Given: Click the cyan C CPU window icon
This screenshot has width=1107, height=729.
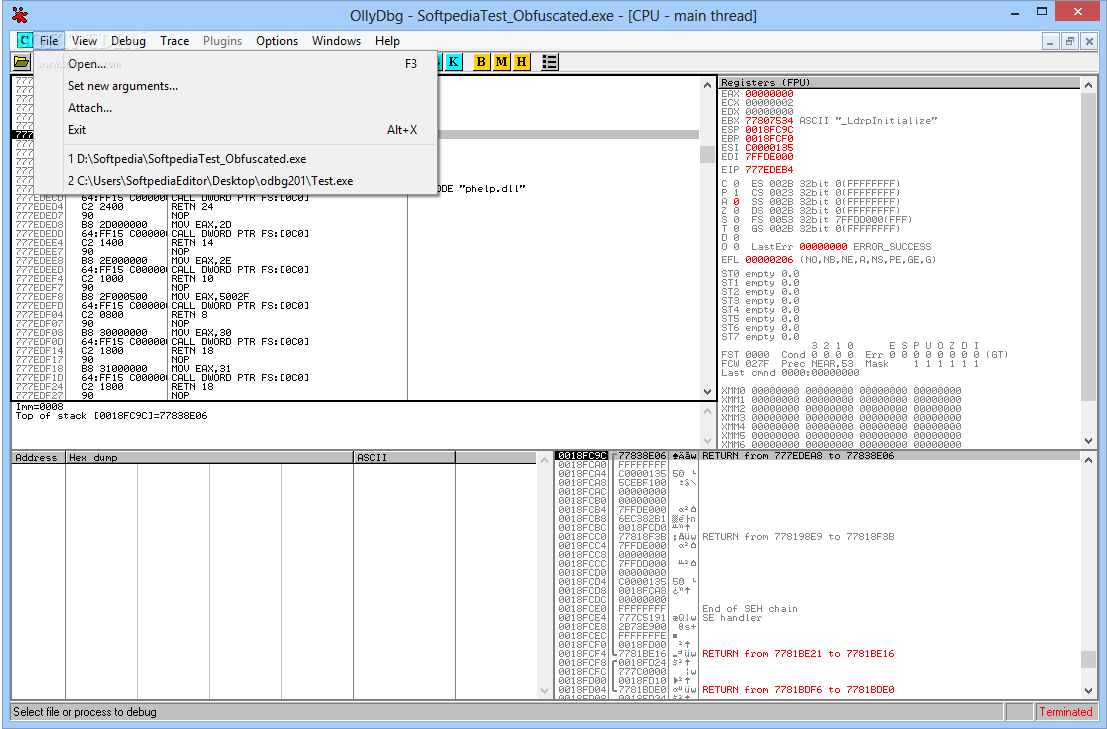Looking at the screenshot, I should coord(24,40).
